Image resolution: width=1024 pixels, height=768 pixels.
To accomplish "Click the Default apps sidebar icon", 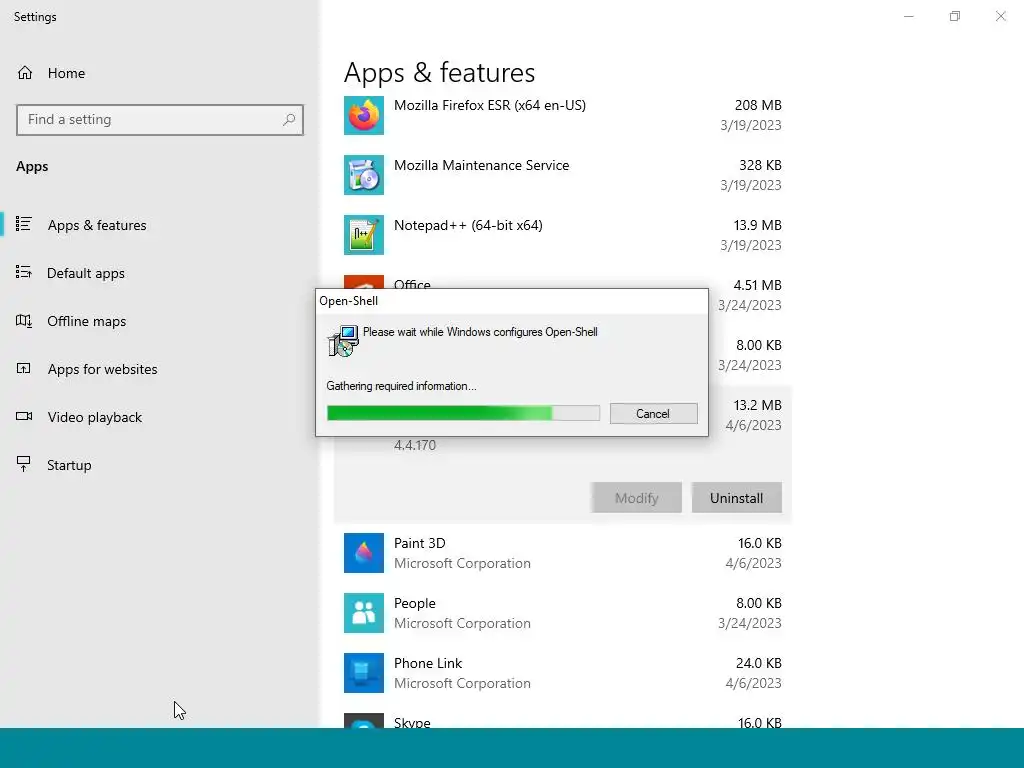I will (x=24, y=272).
